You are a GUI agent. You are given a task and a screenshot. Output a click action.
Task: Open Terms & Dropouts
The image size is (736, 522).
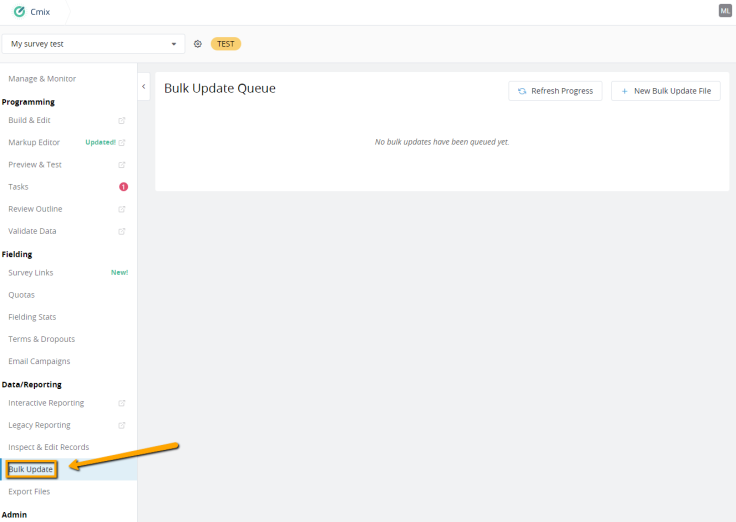point(41,339)
